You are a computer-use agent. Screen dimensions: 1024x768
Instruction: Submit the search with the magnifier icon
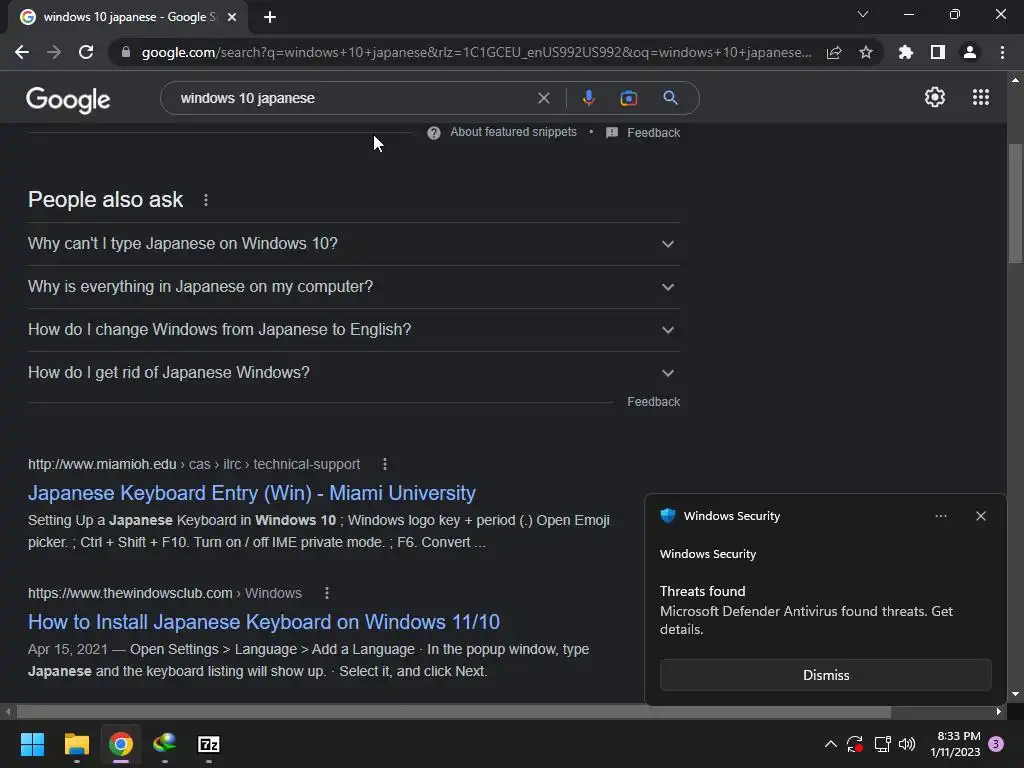tap(670, 98)
